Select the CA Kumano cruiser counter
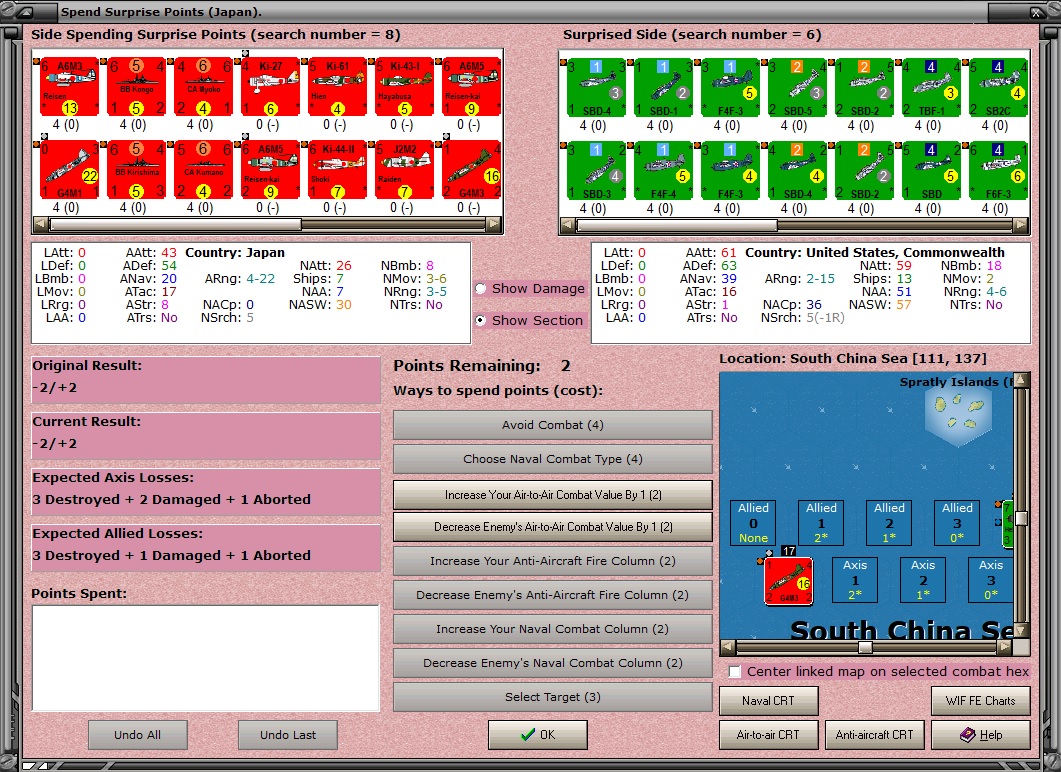This screenshot has height=772, width=1061. point(204,170)
